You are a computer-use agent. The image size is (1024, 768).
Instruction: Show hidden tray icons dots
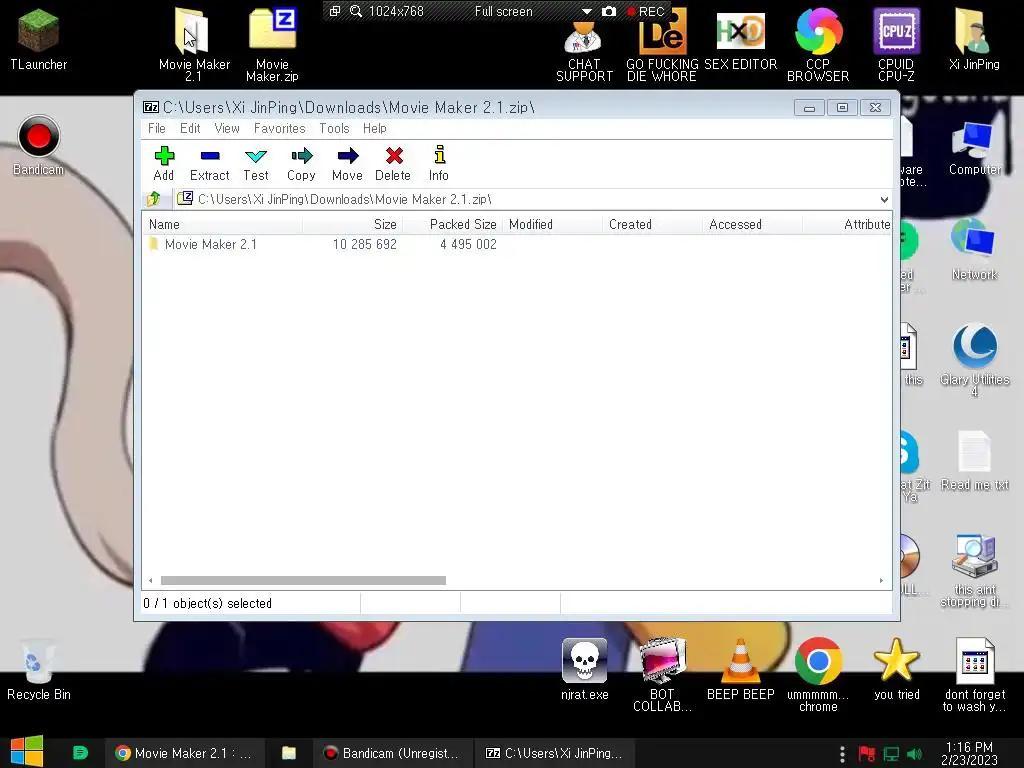[842, 754]
